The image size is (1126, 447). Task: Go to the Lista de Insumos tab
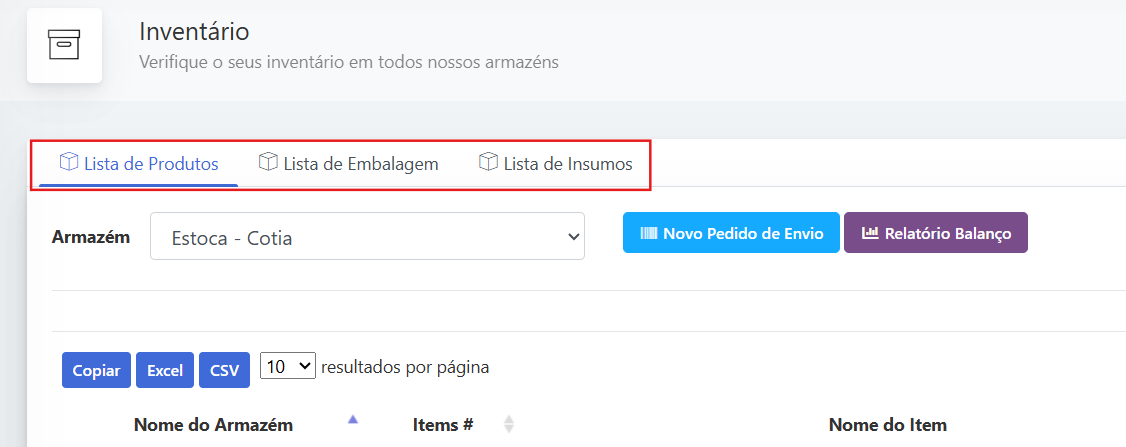(567, 164)
